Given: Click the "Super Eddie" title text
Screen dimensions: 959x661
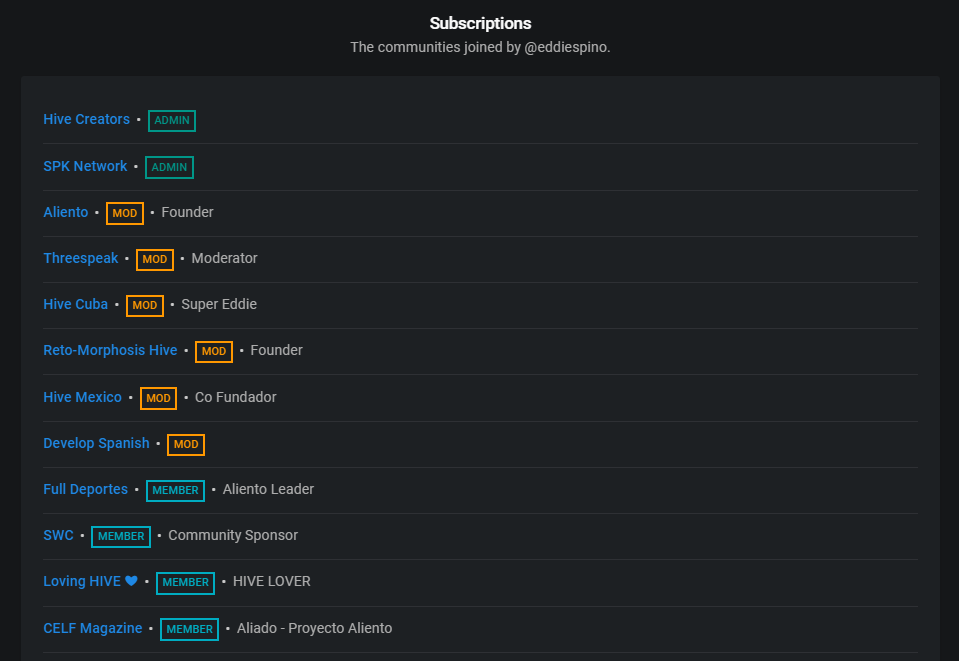Looking at the screenshot, I should click(219, 304).
